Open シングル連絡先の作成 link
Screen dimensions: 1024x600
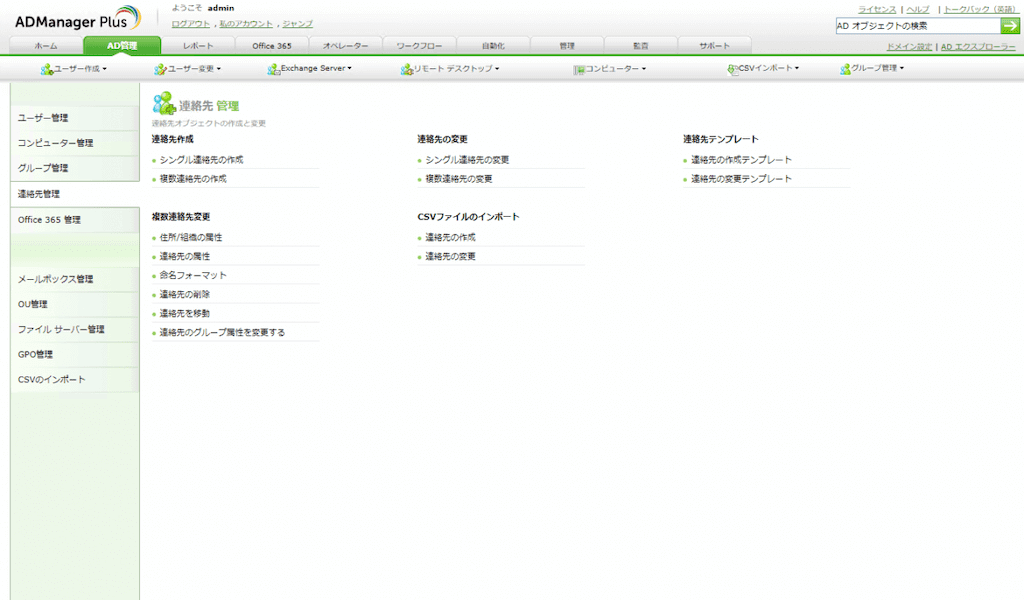pyautogui.click(x=201, y=160)
